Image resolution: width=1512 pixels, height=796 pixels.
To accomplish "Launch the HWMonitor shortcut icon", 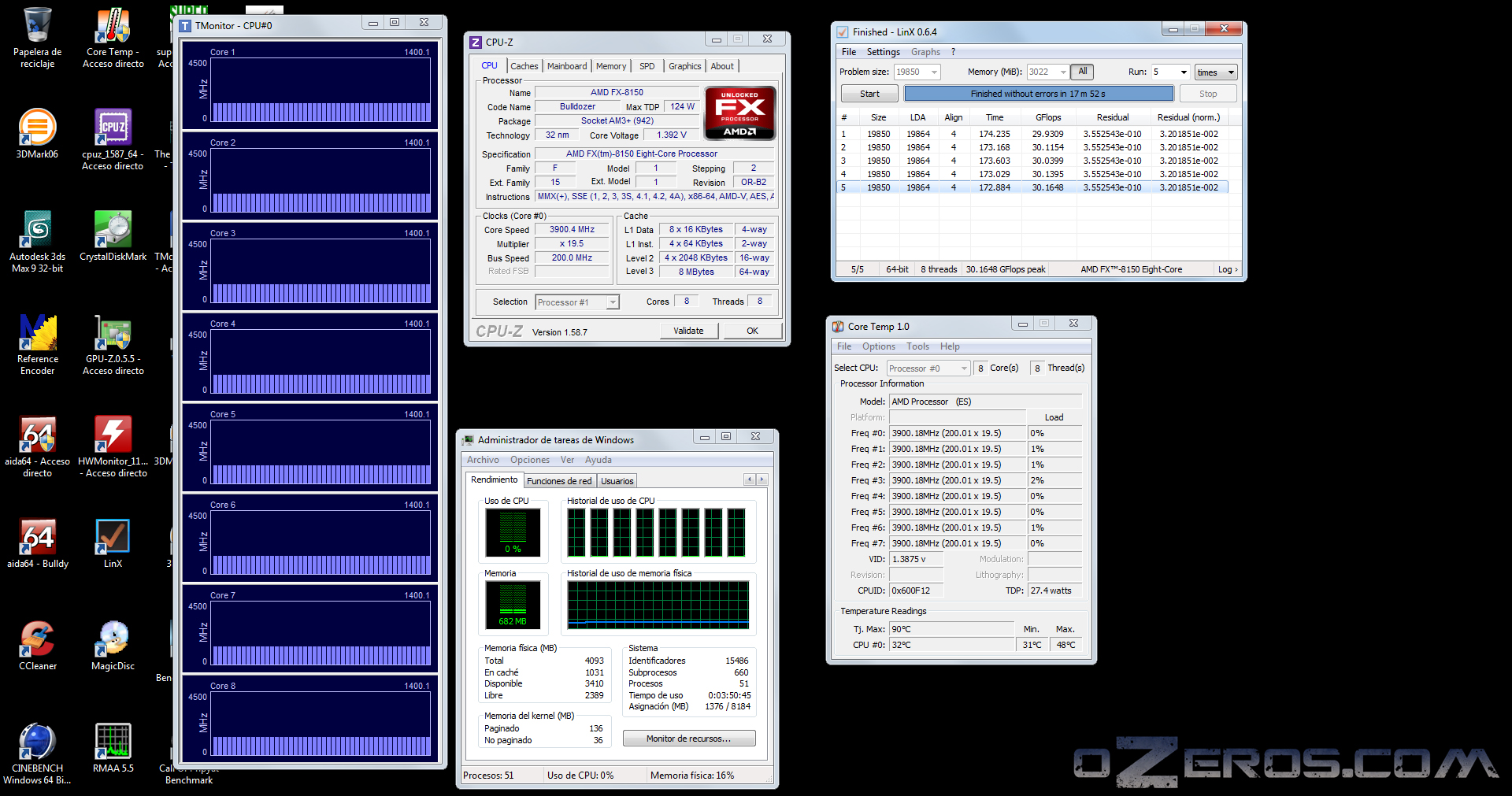I will 113,446.
